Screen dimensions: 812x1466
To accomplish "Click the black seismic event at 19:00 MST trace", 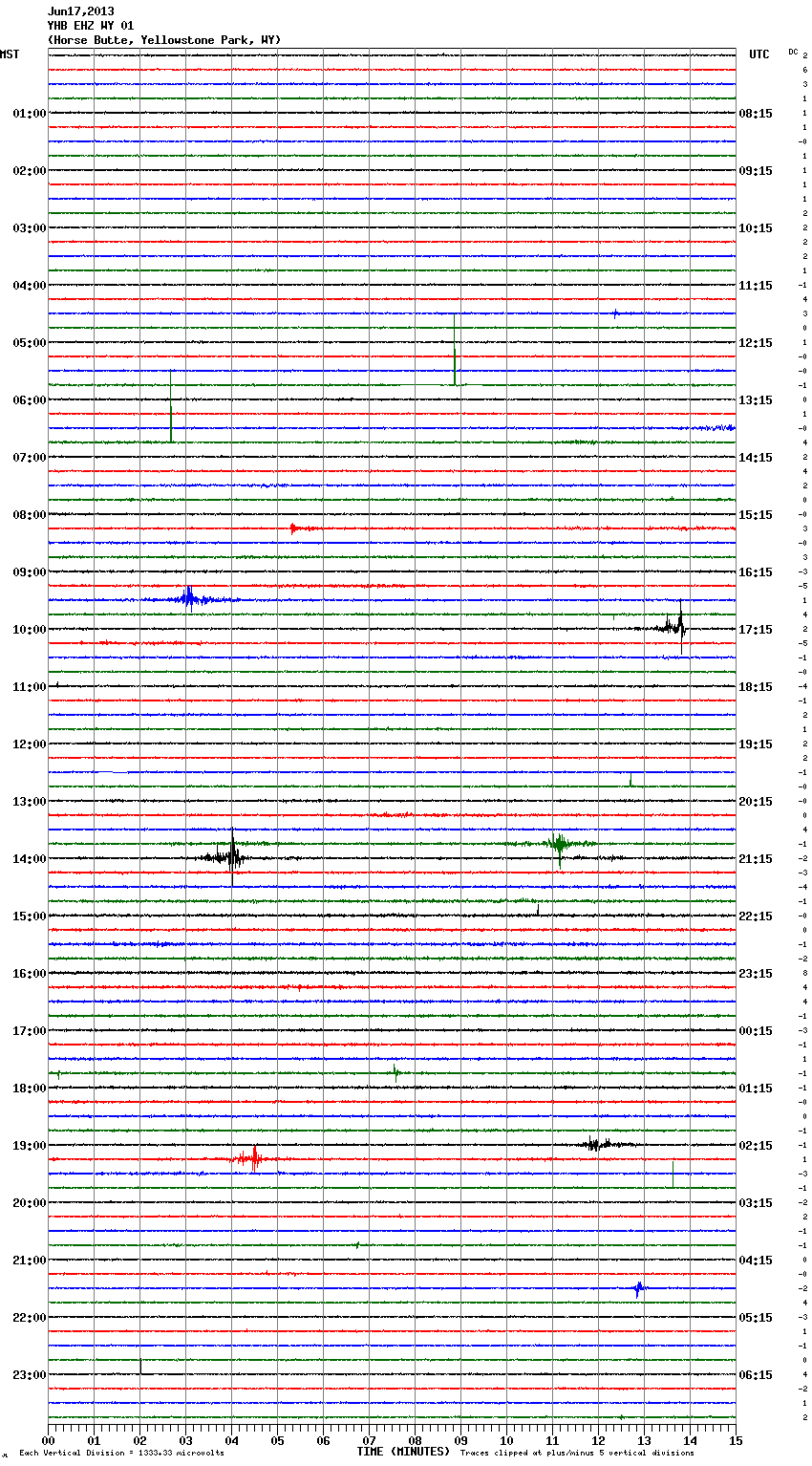I will point(595,1144).
